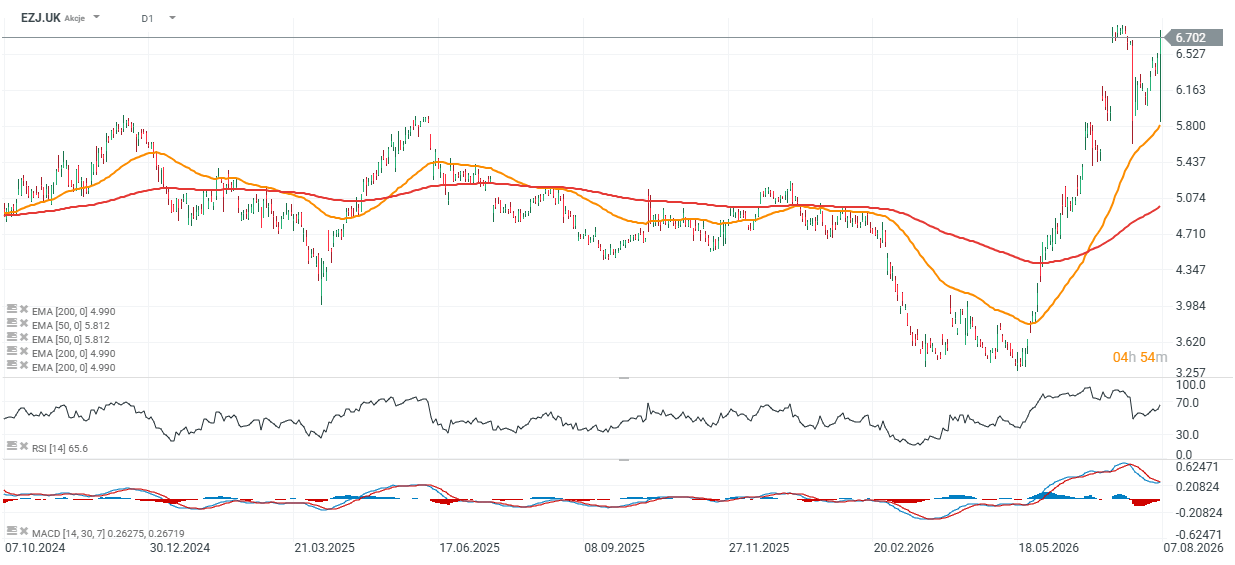Click price axis value 6.163
The image size is (1235, 565).
tap(1189, 90)
